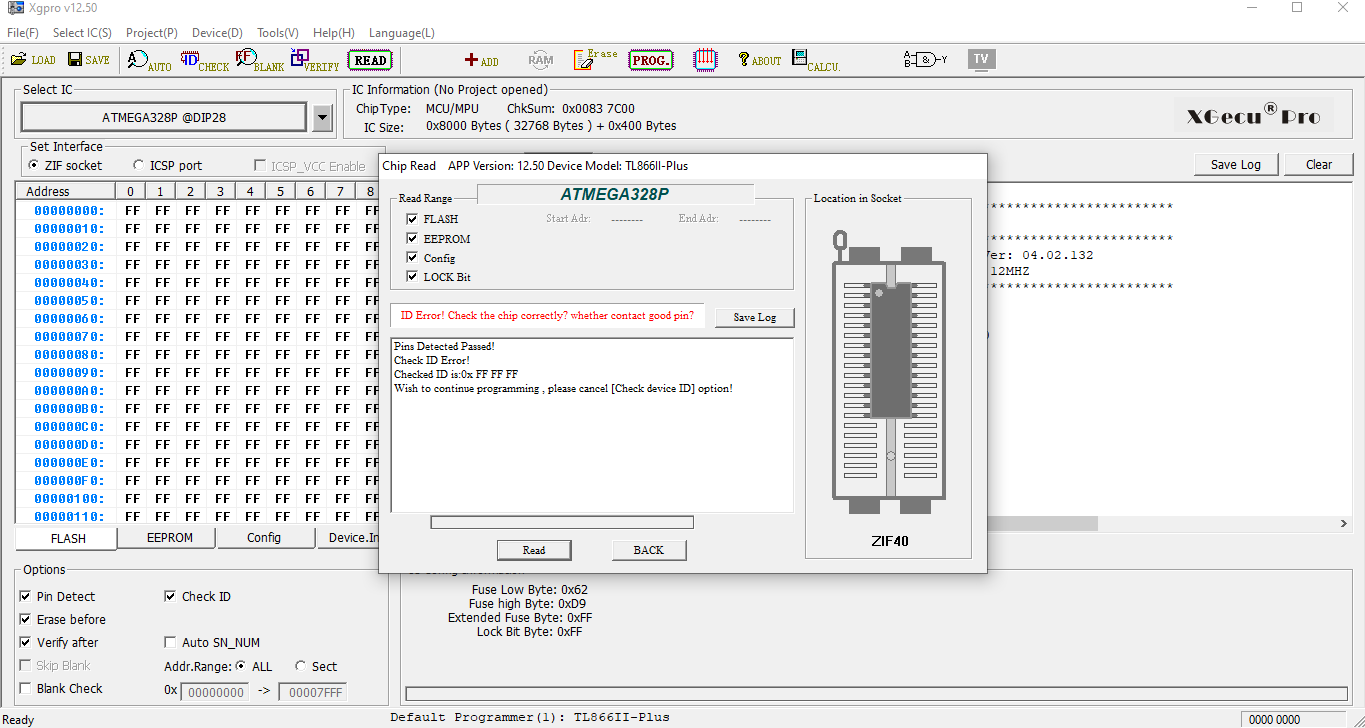
Task: Select the ICSP port radio button
Action: tap(139, 166)
